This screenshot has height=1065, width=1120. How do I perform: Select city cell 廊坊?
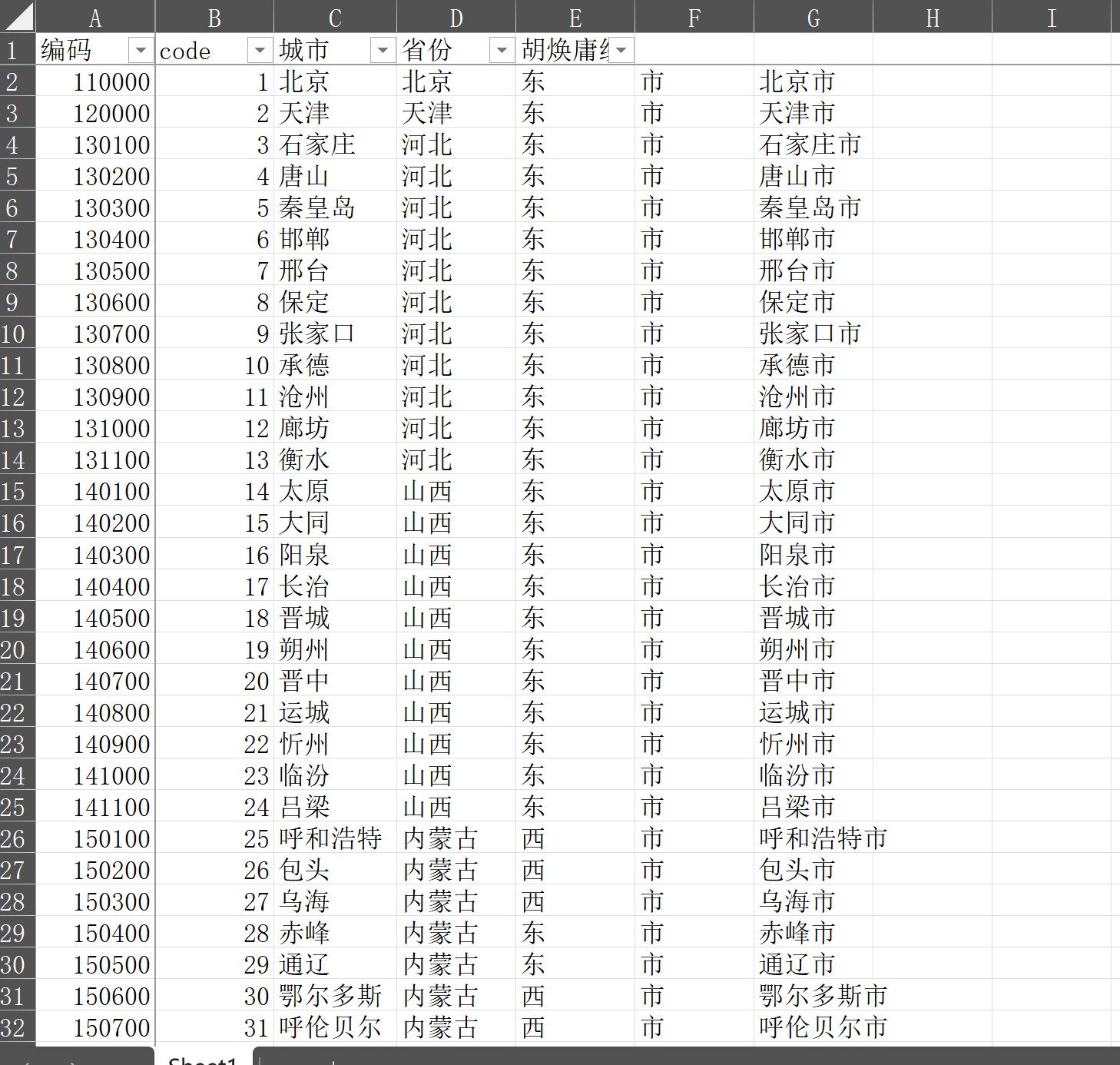335,428
